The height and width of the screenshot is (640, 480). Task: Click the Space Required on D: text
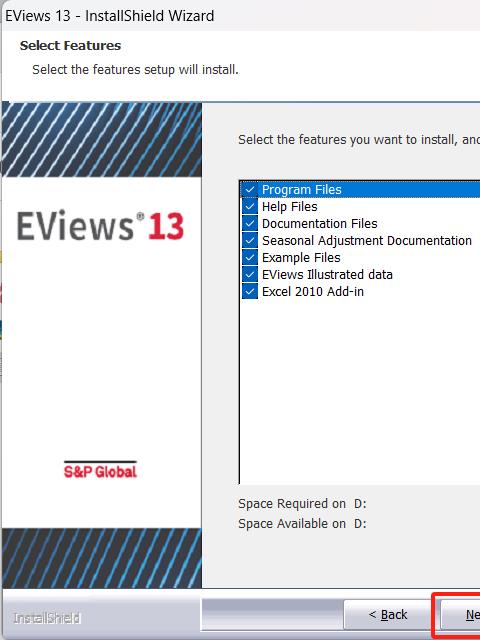[302, 504]
